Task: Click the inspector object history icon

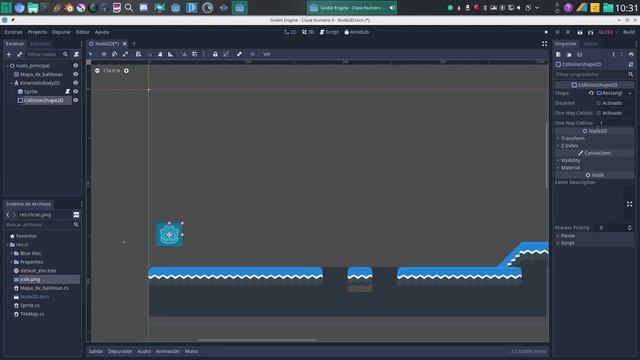Action: [631, 54]
